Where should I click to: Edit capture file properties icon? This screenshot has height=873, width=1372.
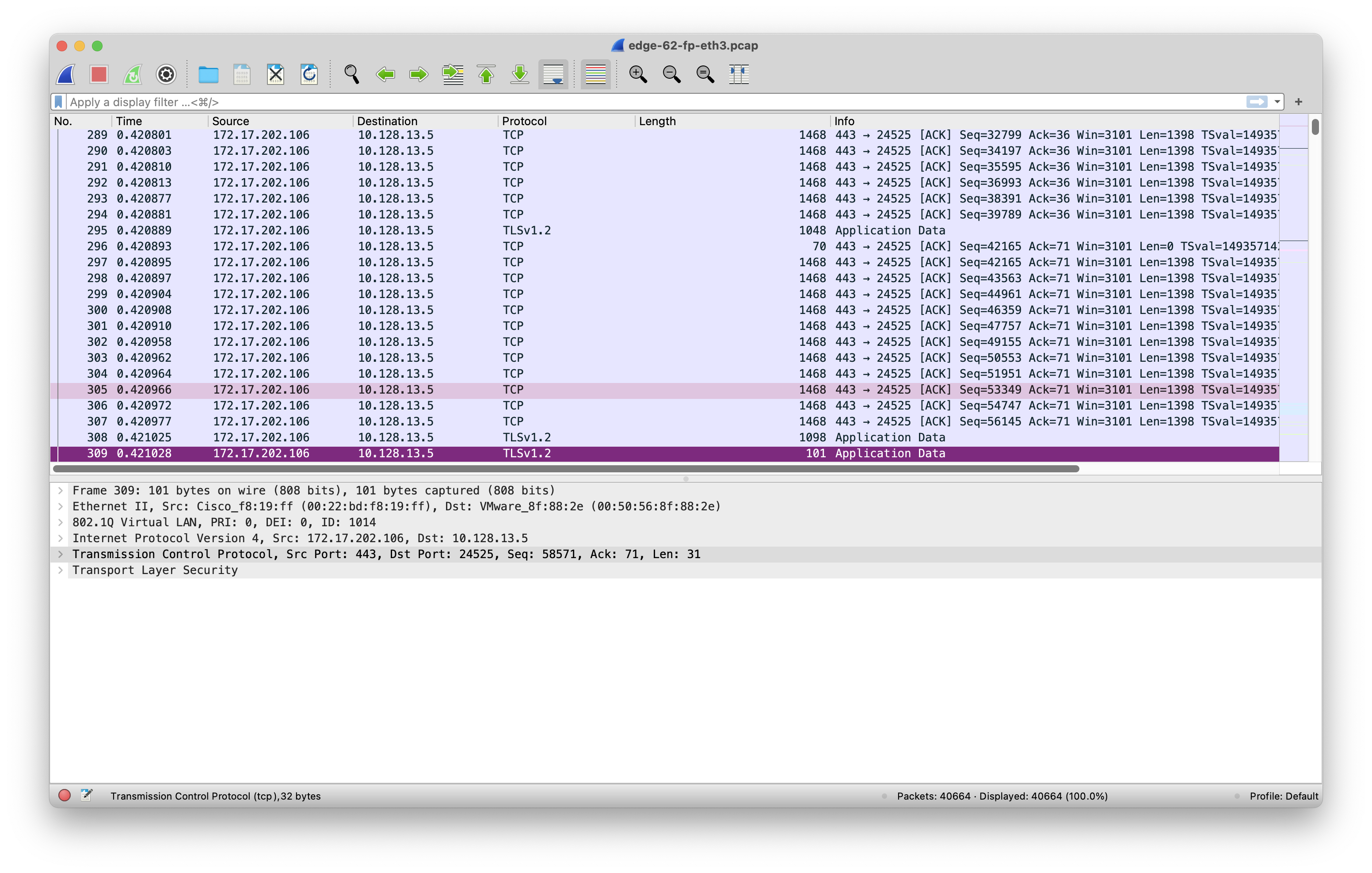tap(87, 796)
